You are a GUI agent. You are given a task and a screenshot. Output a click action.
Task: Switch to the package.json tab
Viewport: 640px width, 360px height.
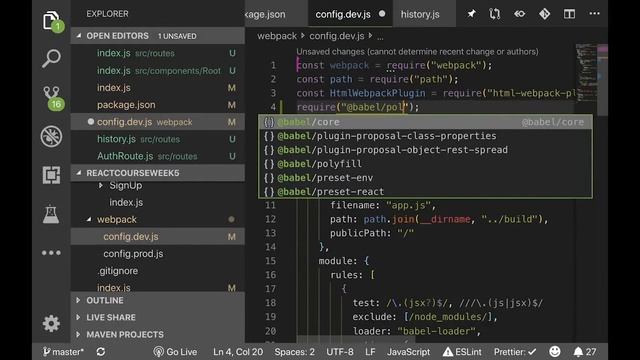point(276,14)
